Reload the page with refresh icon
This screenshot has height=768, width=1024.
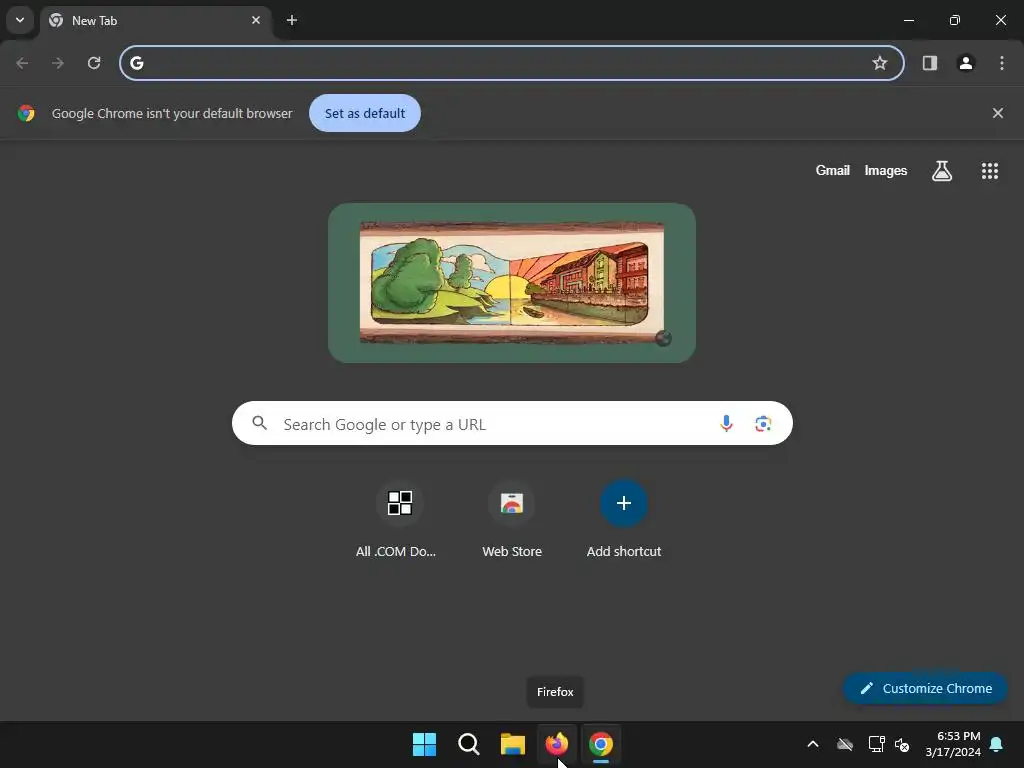(94, 63)
